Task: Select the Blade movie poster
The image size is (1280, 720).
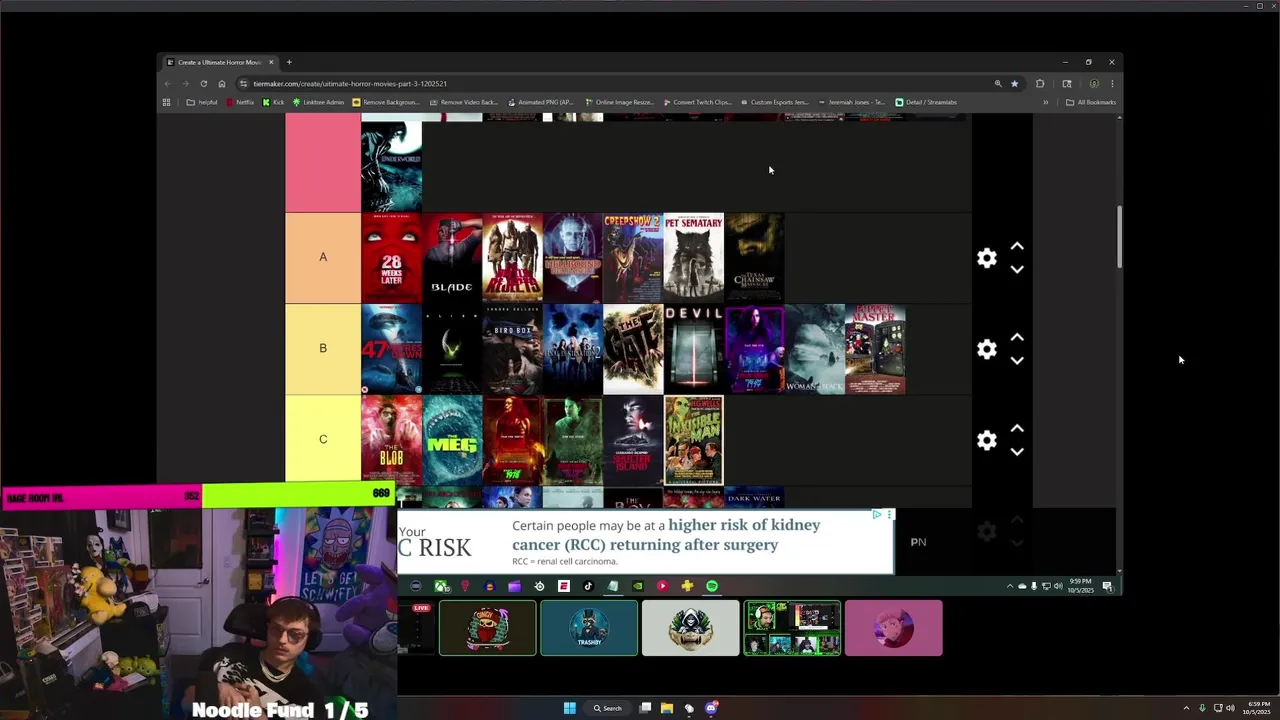Action: point(452,258)
